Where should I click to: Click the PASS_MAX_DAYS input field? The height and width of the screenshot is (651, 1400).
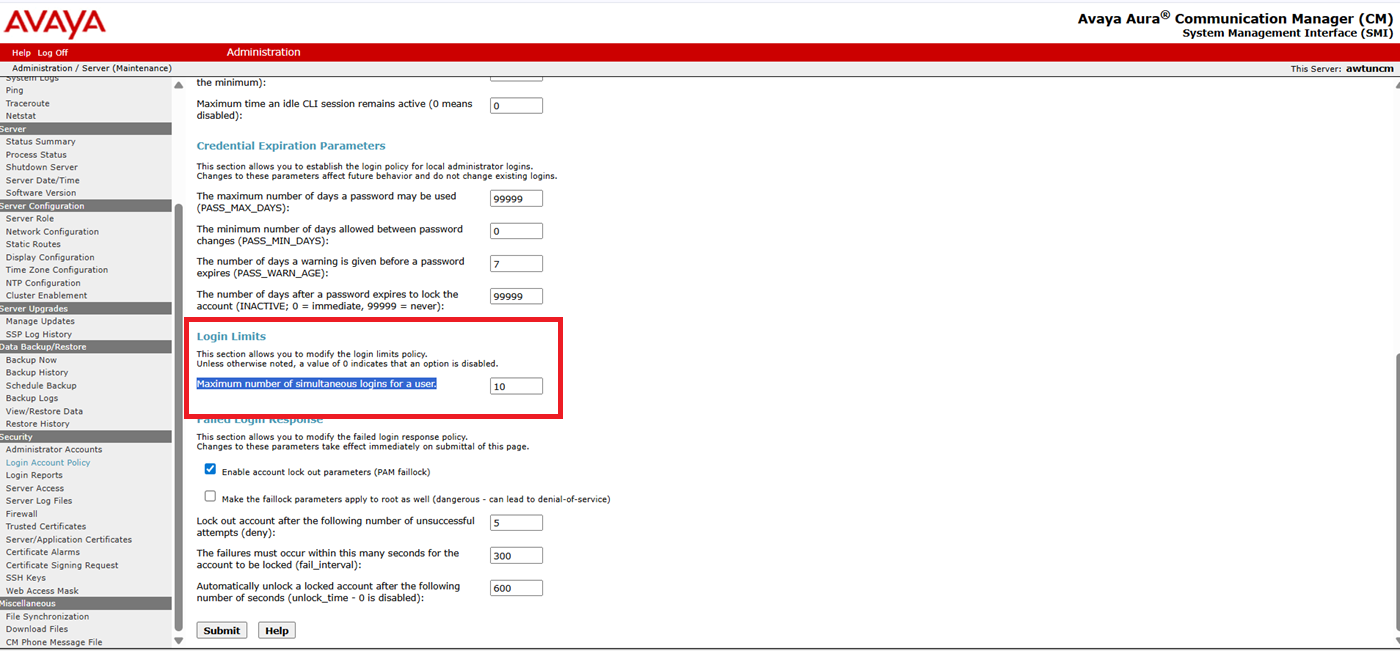(x=516, y=198)
